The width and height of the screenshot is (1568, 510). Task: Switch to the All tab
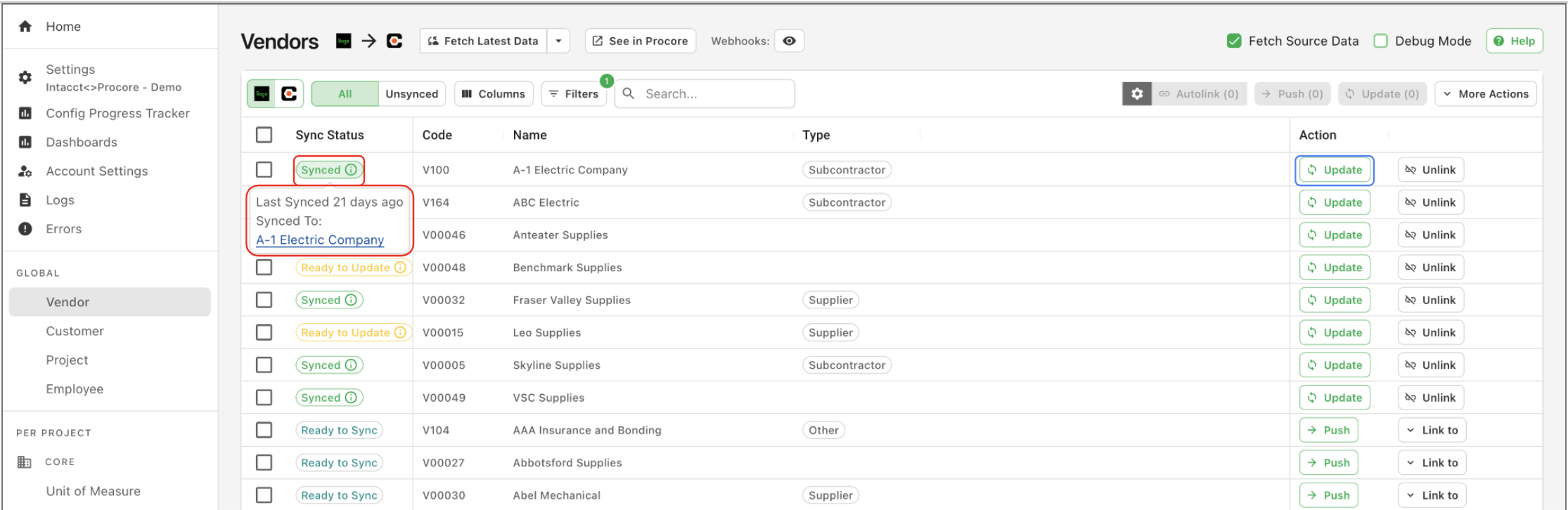pos(345,93)
